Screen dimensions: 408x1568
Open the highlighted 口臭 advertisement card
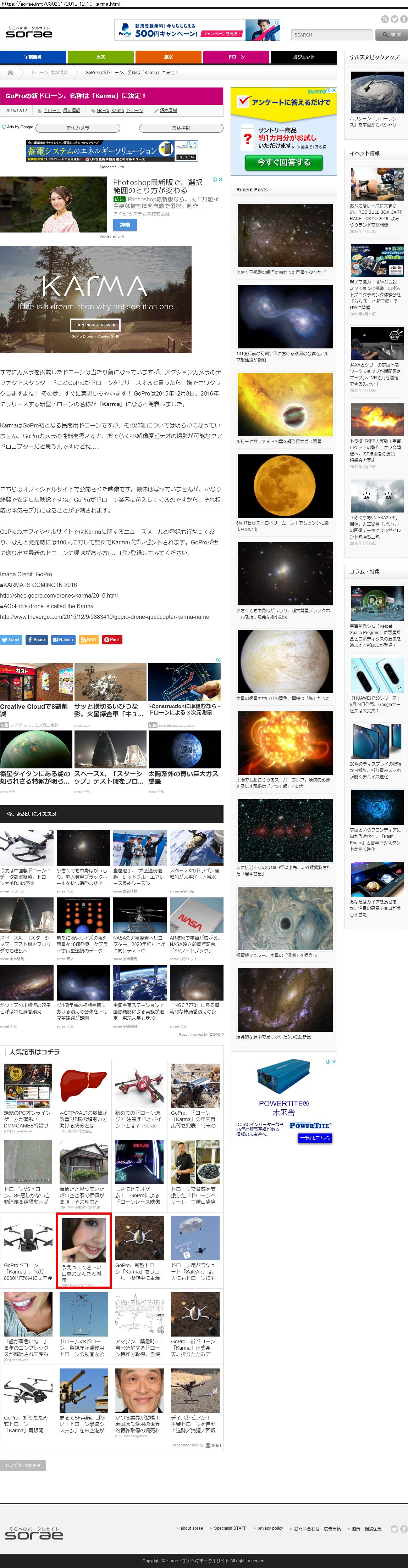click(x=83, y=1250)
